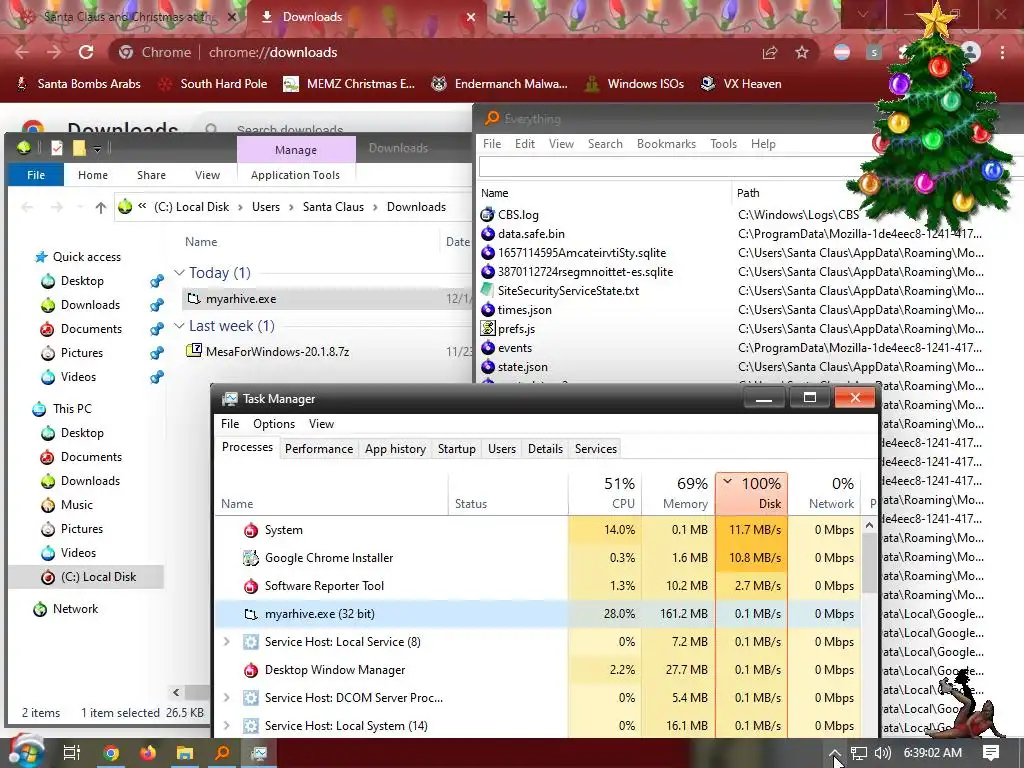Select Documents under Quick access

coord(91,329)
